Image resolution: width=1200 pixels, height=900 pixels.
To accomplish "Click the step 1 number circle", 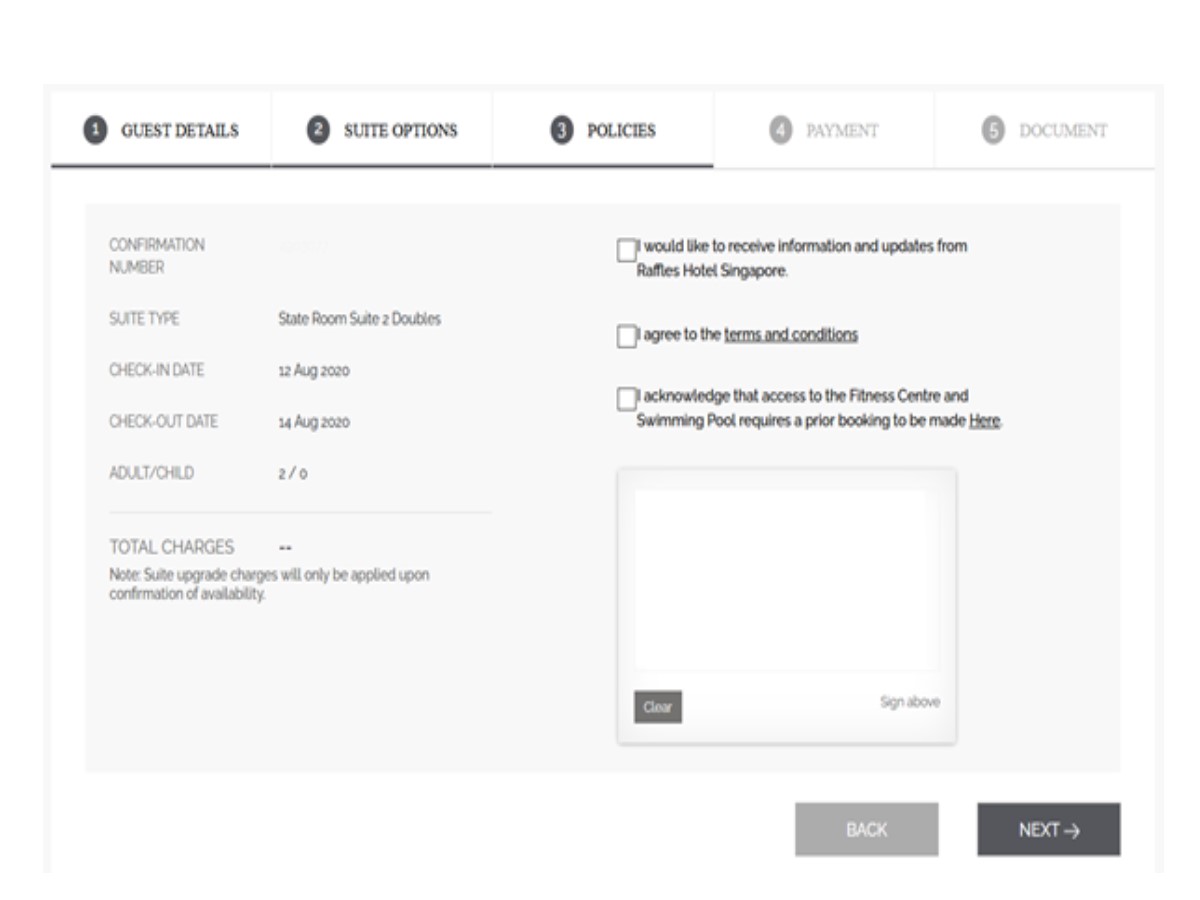I will click(95, 131).
